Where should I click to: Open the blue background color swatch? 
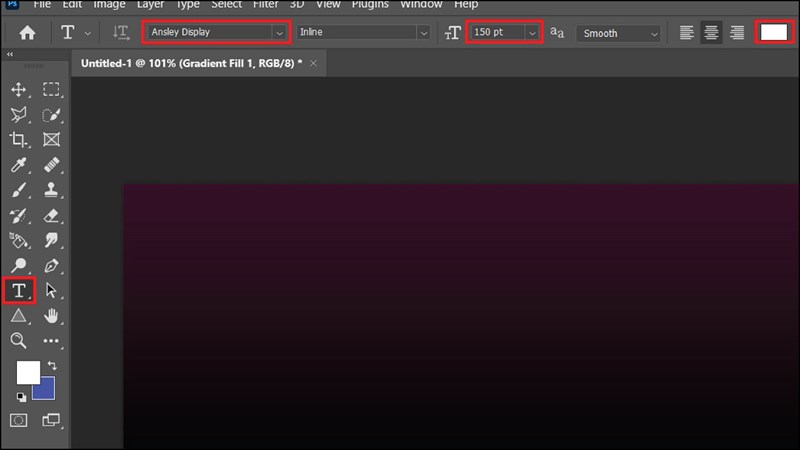point(47,390)
